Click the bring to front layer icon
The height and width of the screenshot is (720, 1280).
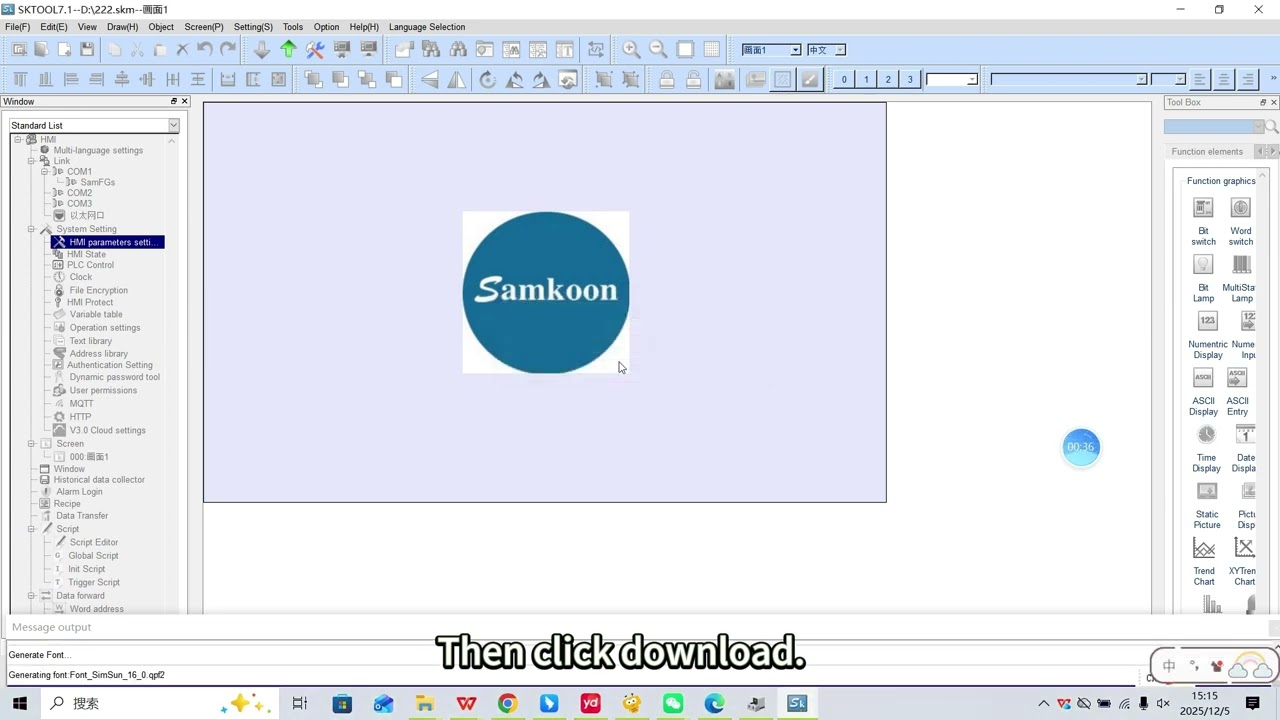[313, 79]
